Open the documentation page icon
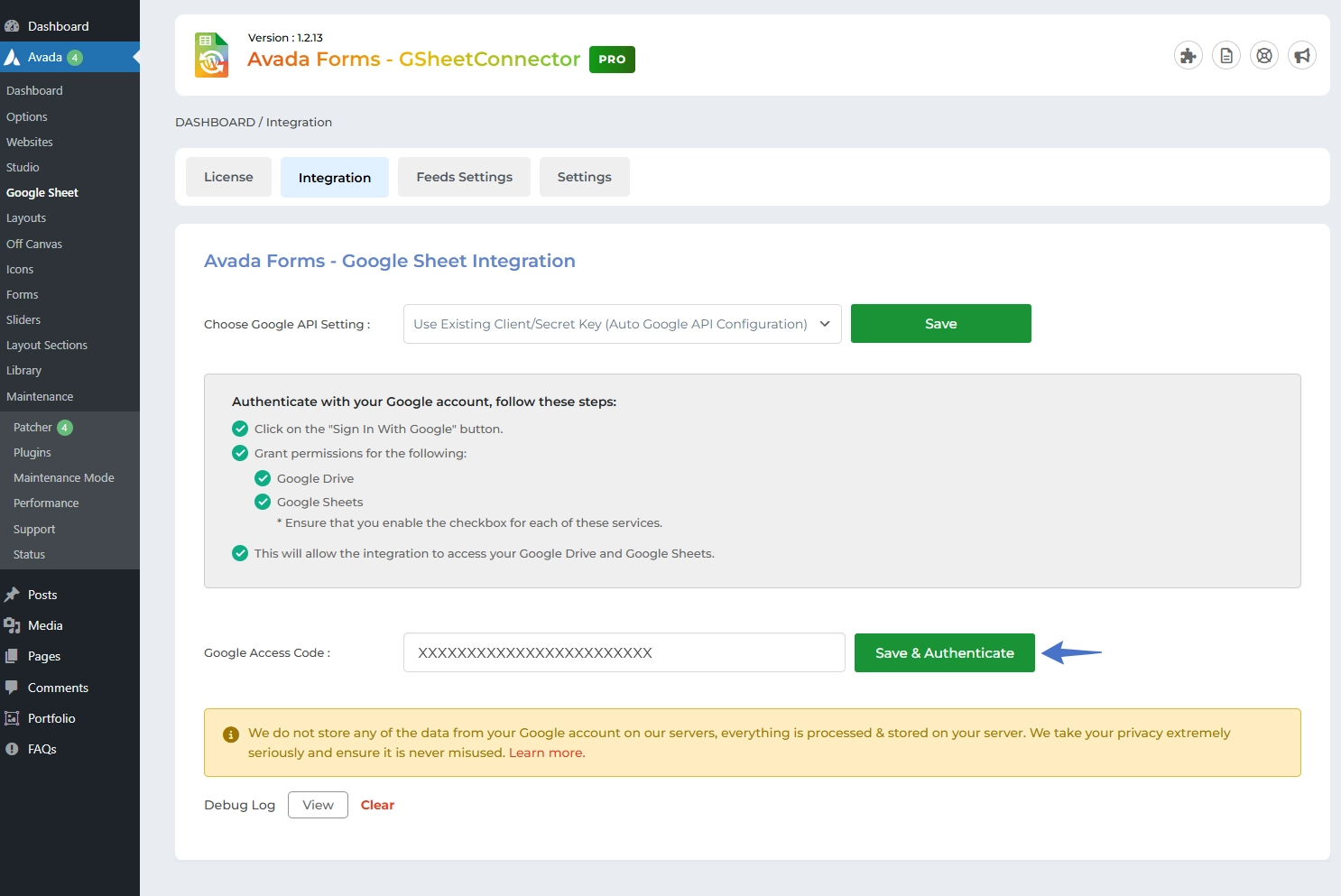 coord(1225,56)
